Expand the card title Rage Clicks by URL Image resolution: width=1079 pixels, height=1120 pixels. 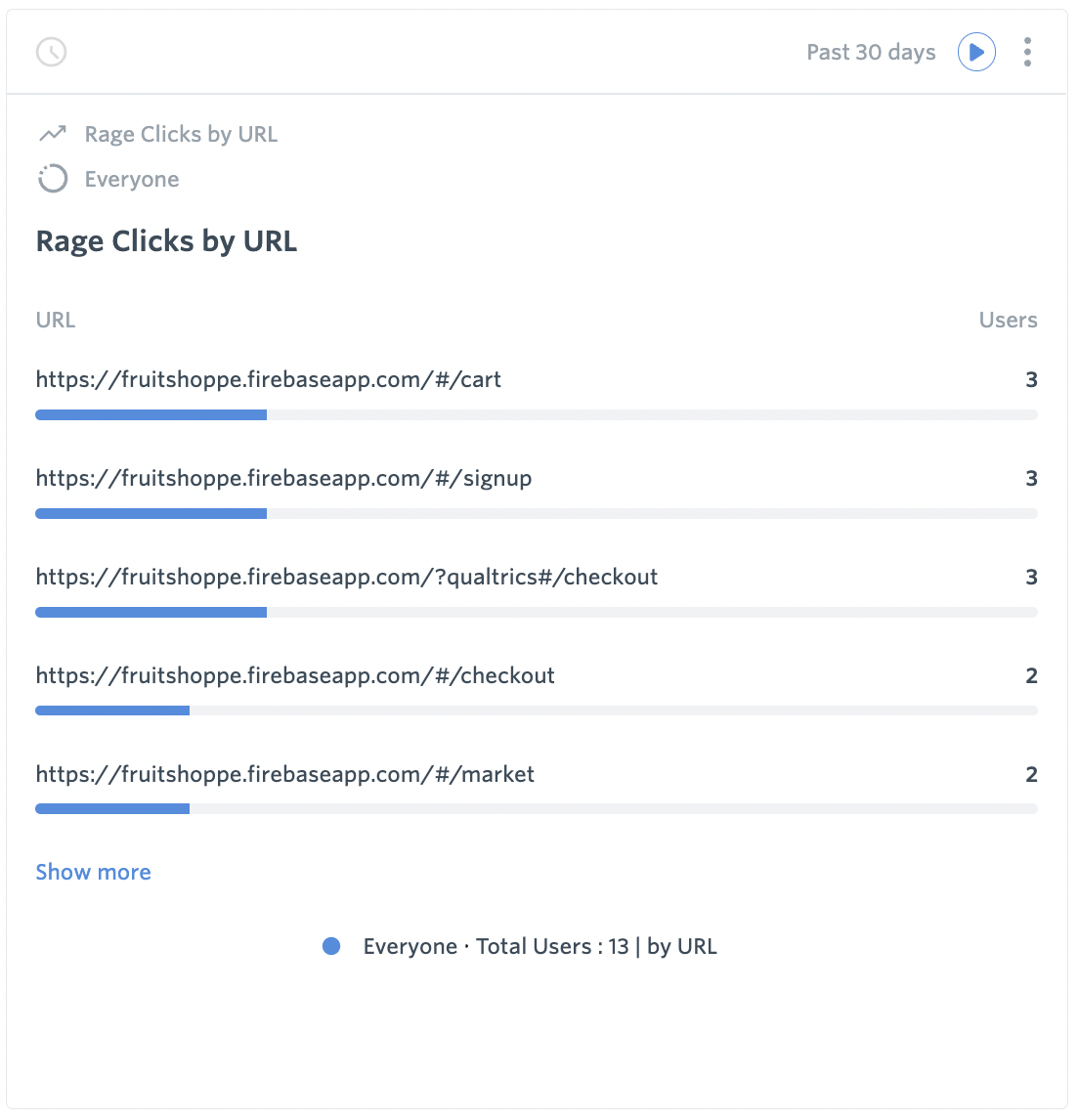tap(166, 241)
